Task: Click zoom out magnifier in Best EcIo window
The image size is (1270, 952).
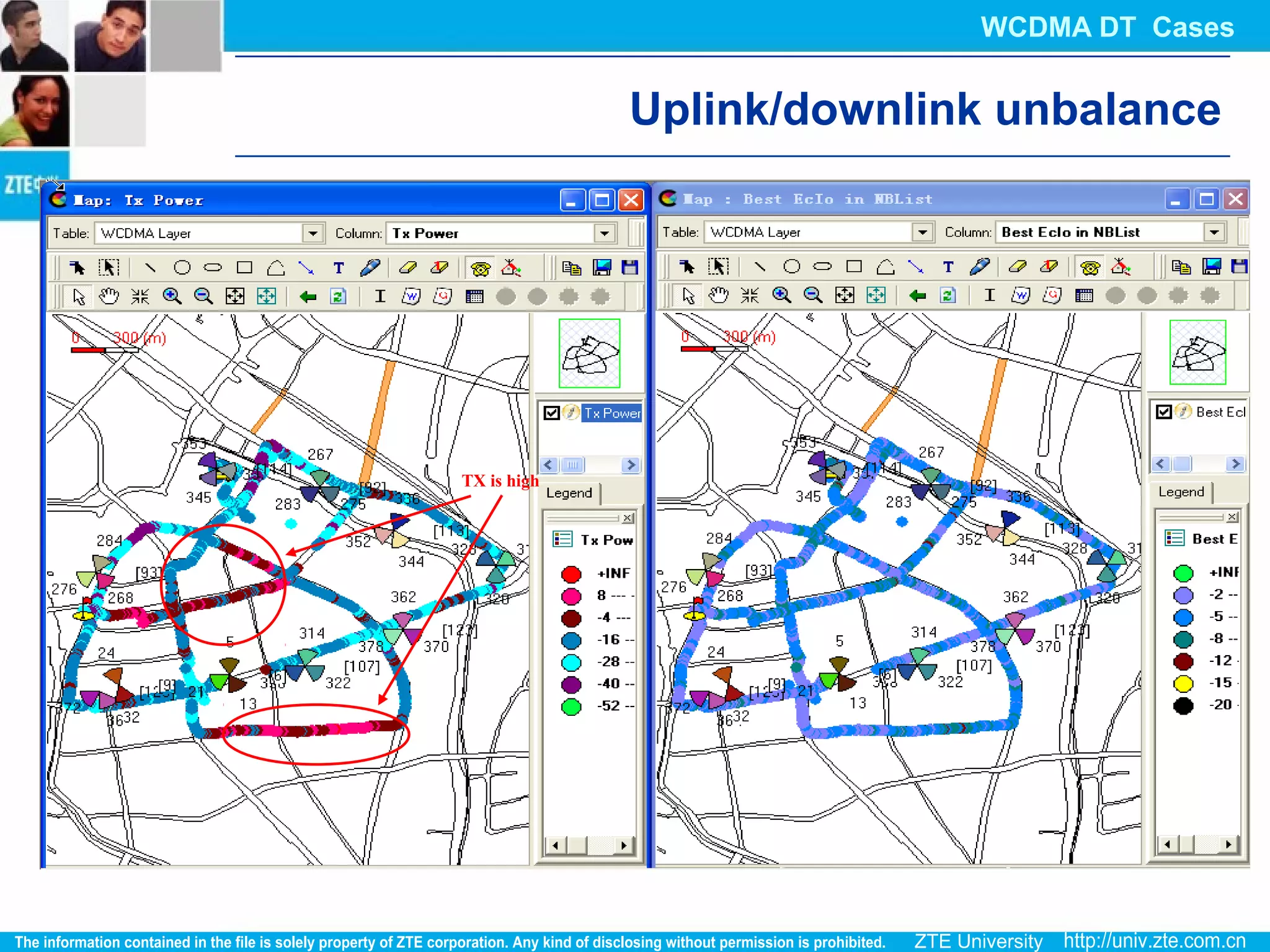Action: [813, 295]
